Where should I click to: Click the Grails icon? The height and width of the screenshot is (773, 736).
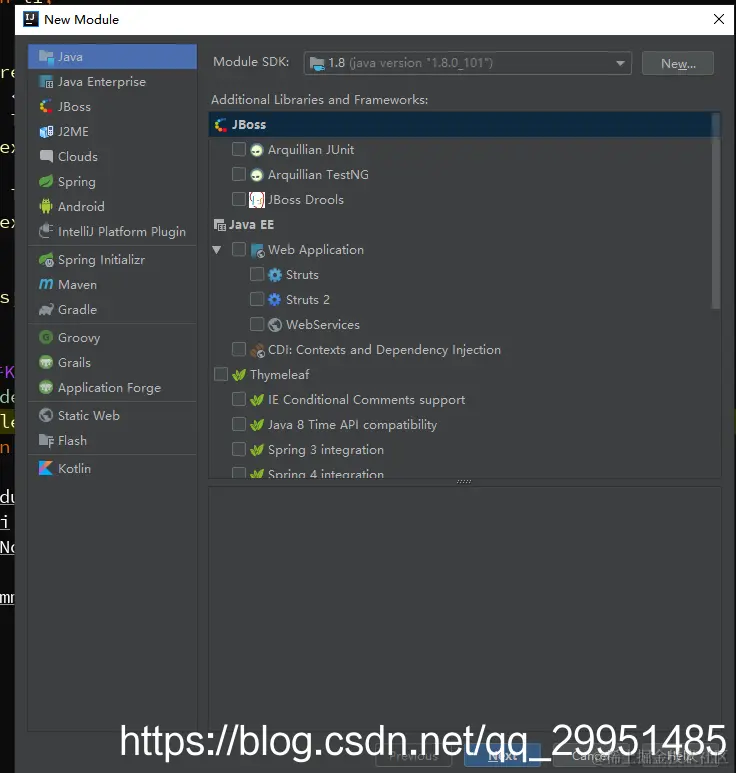[46, 362]
